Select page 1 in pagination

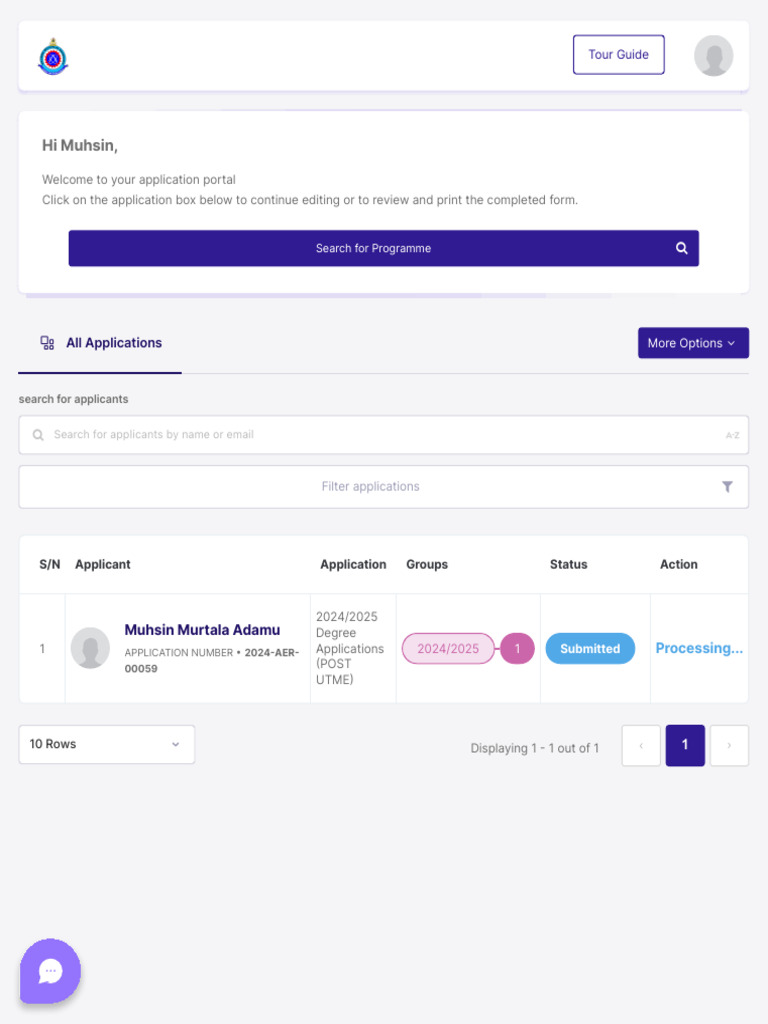[685, 745]
